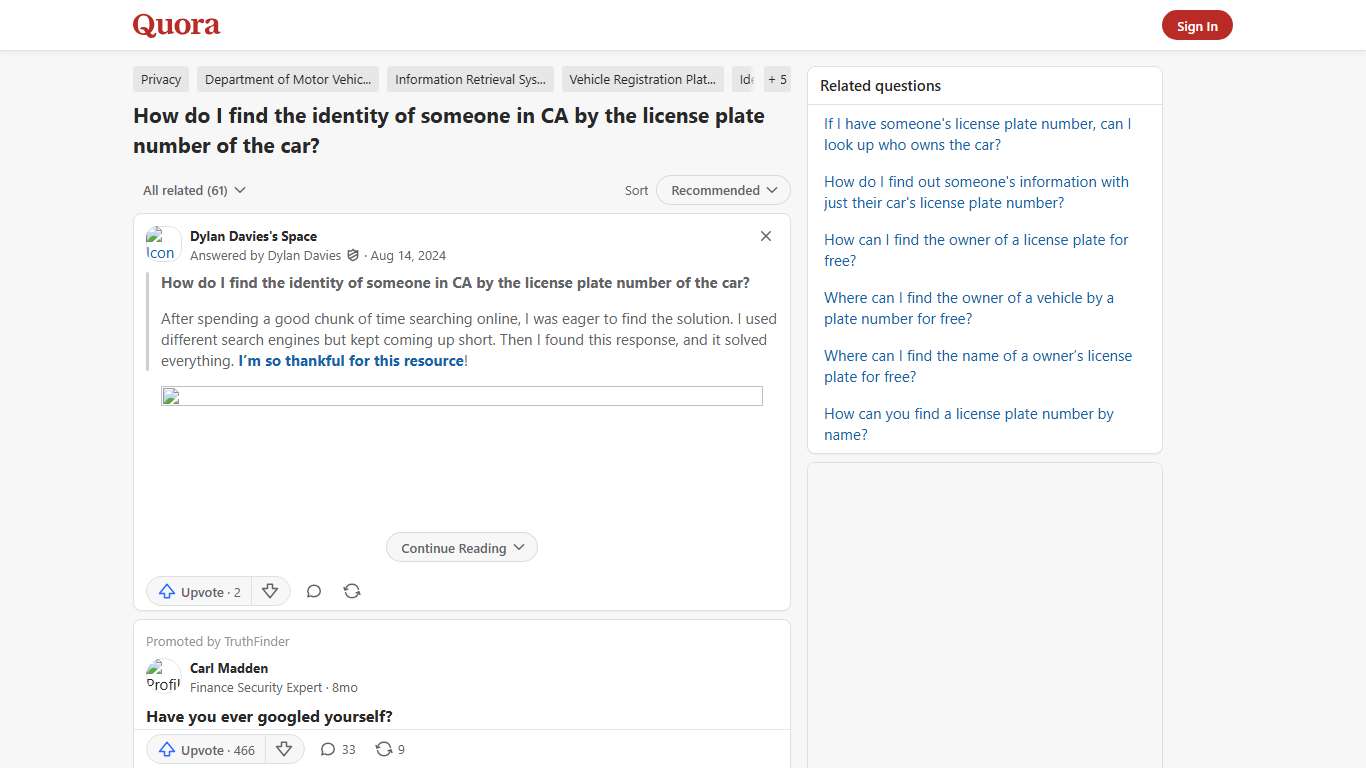Expand answer with Continue Reading

pyautogui.click(x=462, y=548)
